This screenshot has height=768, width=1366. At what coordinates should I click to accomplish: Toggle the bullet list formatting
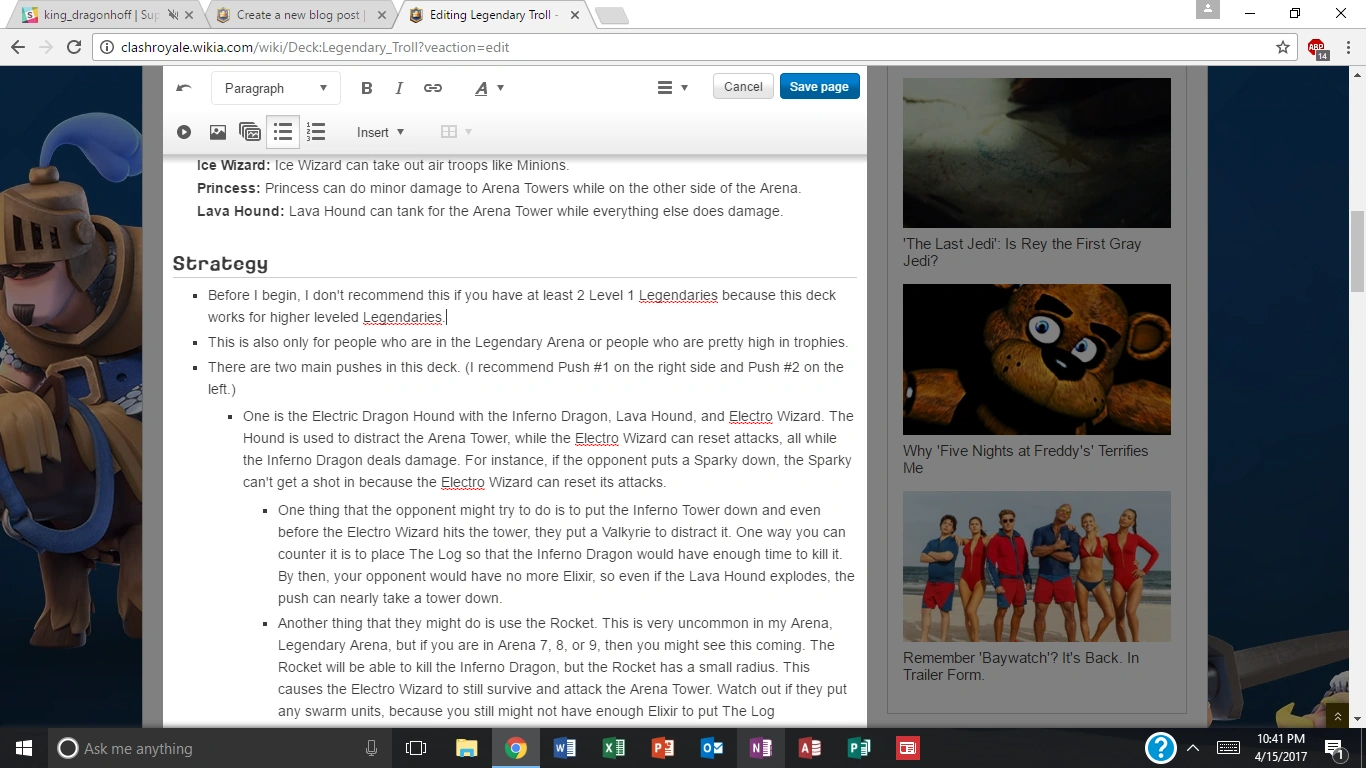point(283,132)
